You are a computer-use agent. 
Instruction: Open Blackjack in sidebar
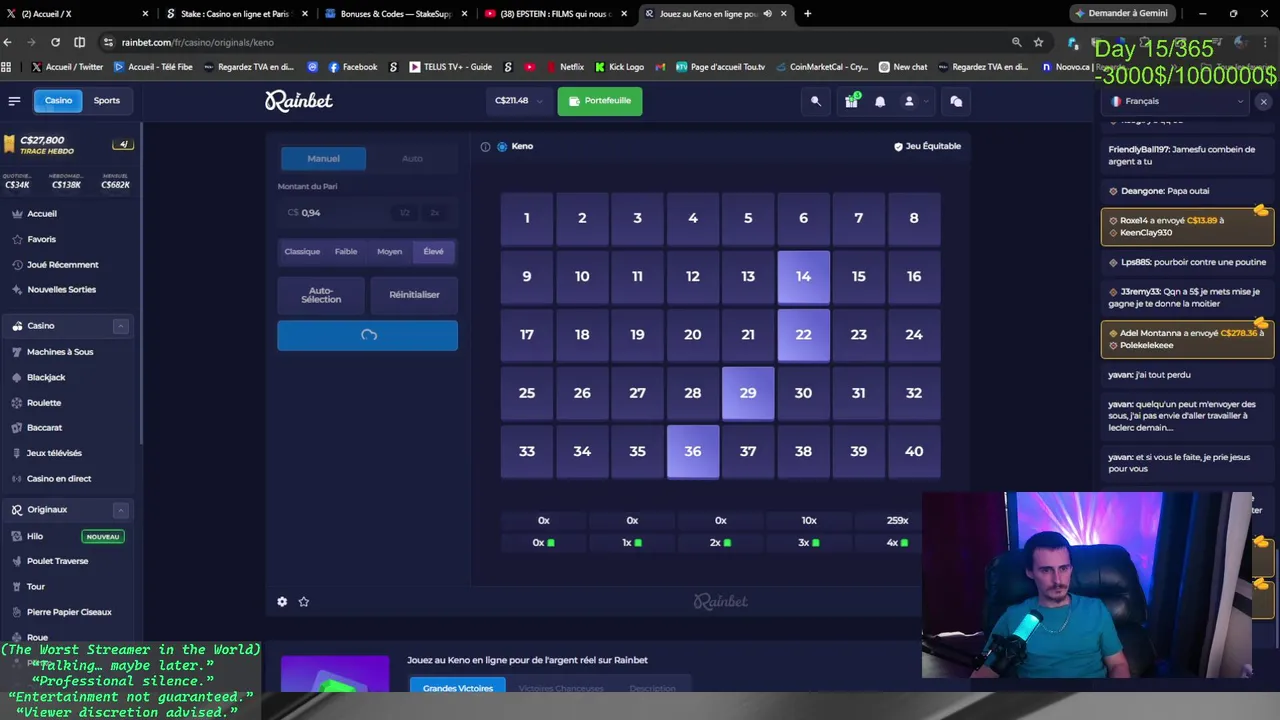coord(46,377)
